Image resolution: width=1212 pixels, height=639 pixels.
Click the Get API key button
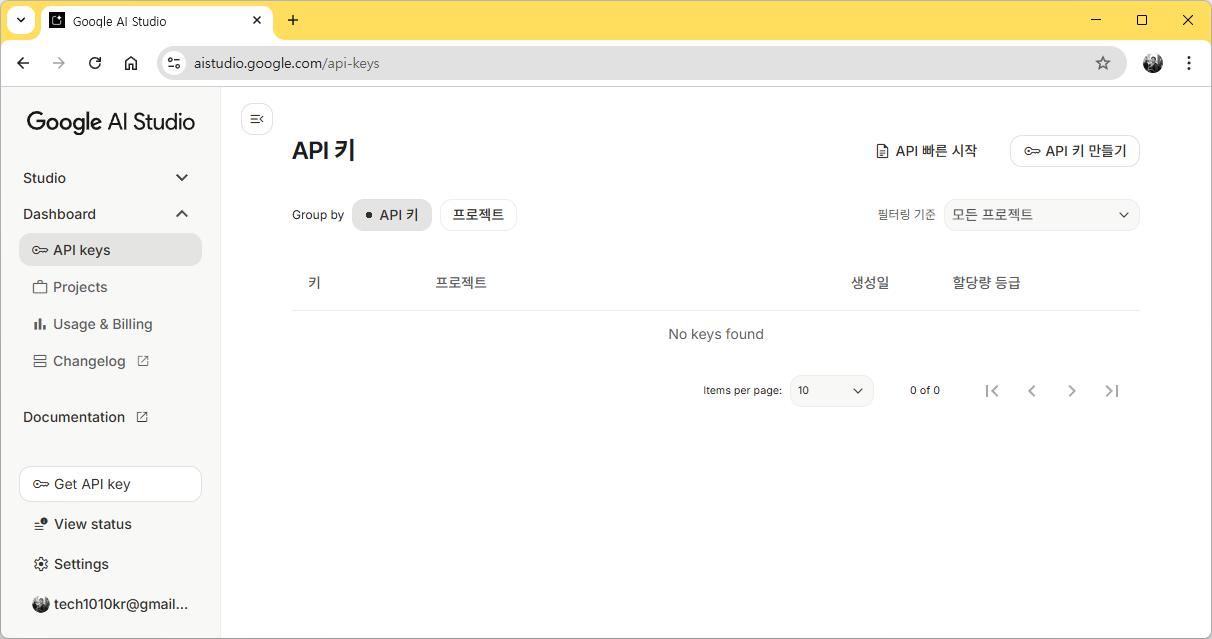coord(110,484)
